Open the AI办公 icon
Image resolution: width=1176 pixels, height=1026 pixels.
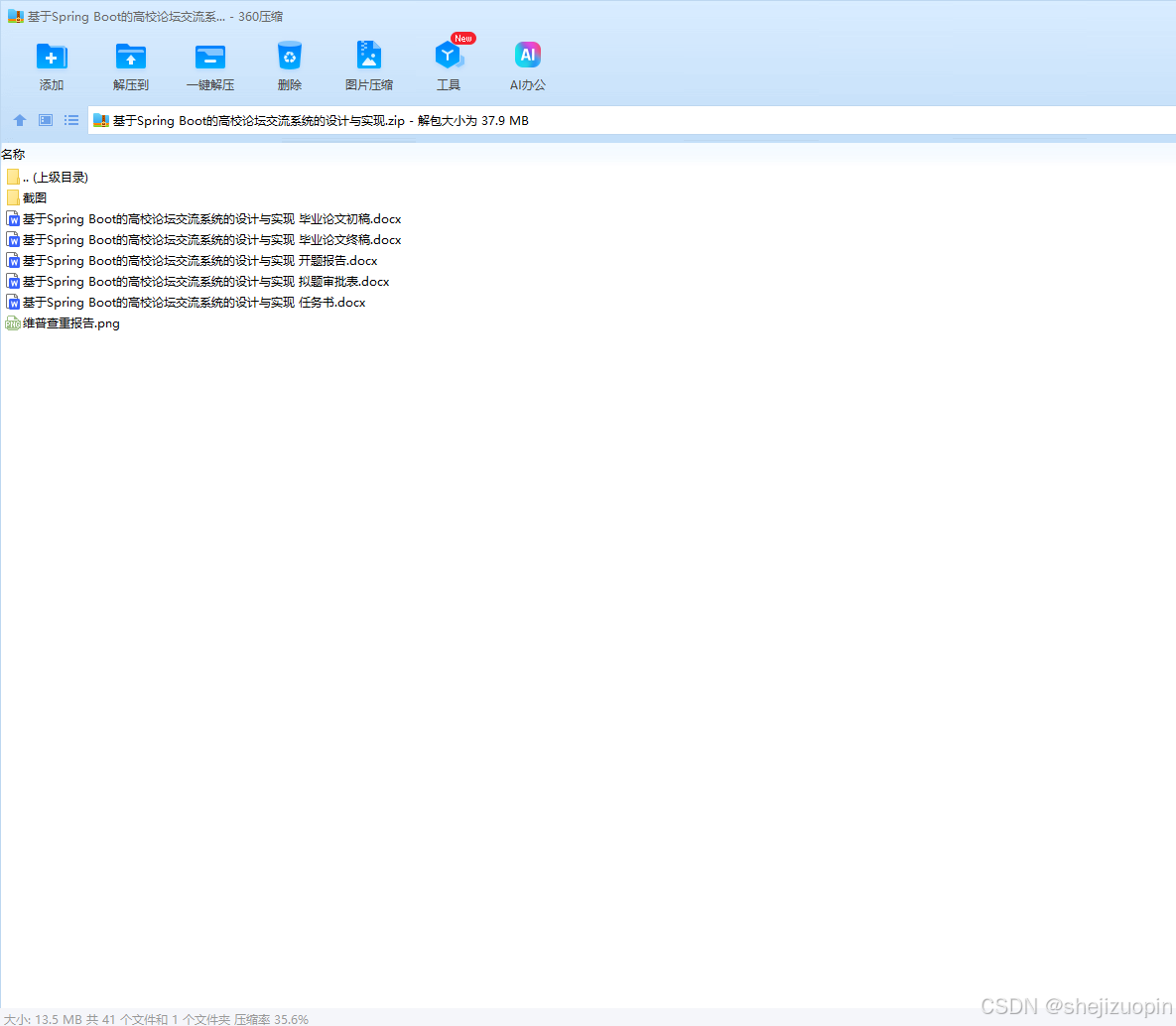[528, 55]
